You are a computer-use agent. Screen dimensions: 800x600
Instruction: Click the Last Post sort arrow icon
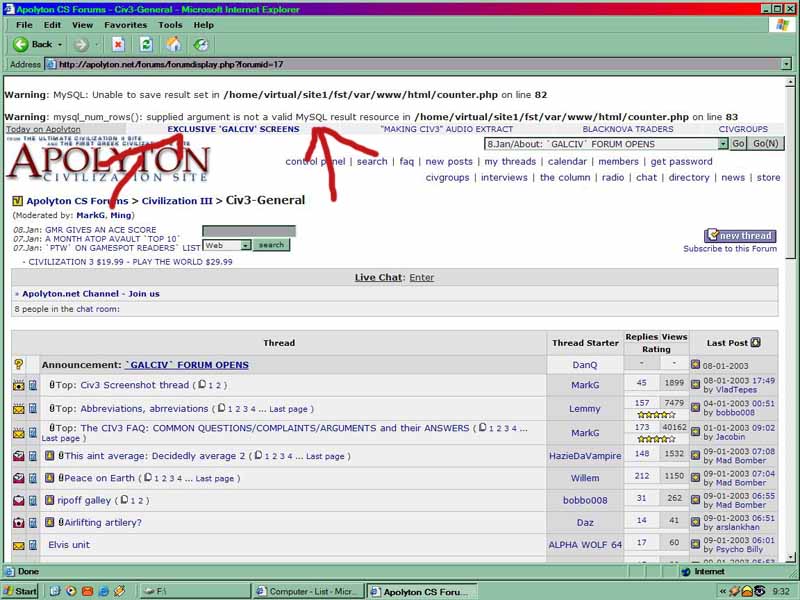click(755, 342)
